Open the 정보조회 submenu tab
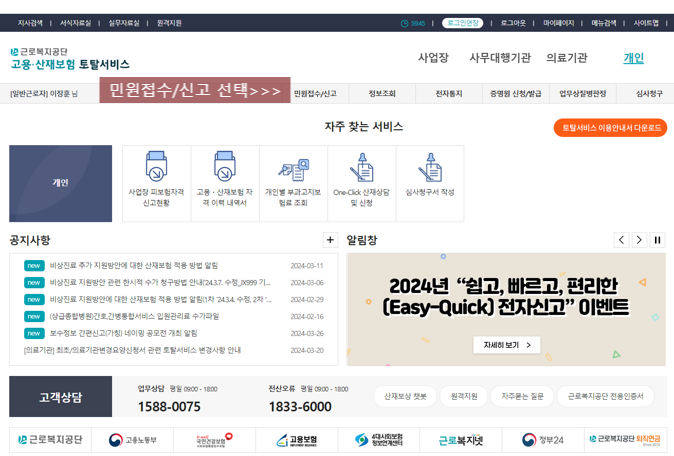Screen dimensions: 674x456 point(382,93)
